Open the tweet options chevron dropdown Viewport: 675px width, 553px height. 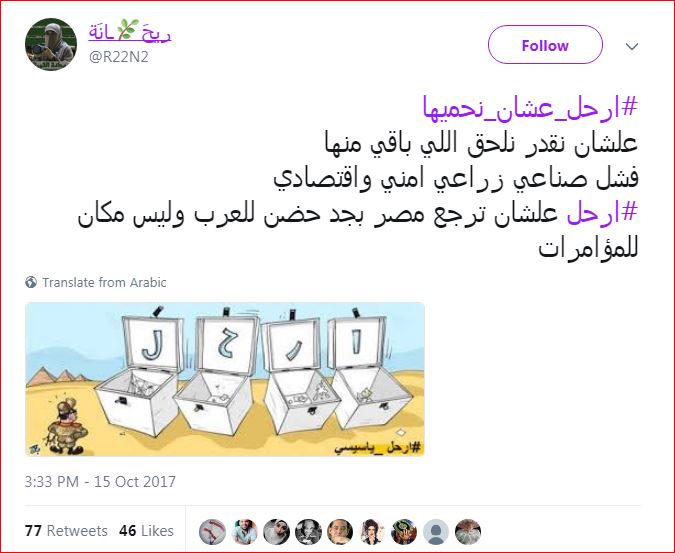(632, 46)
